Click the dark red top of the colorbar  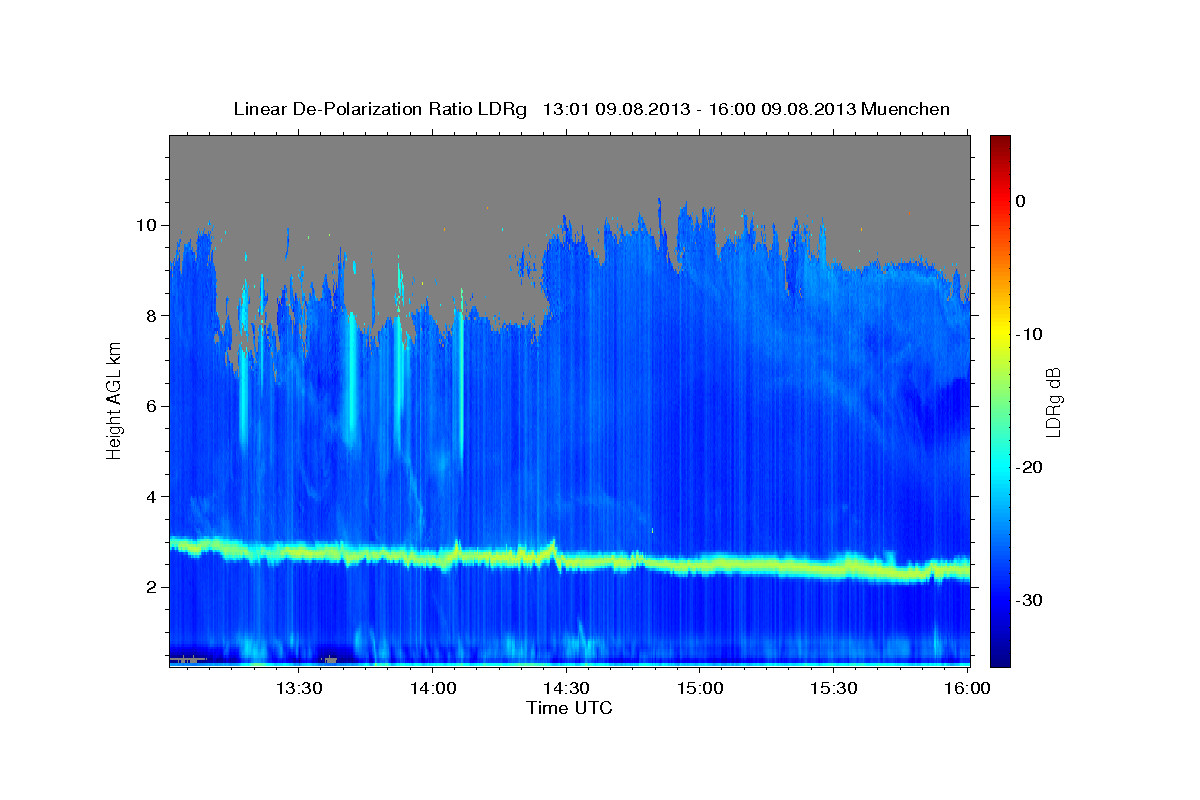(1000, 142)
